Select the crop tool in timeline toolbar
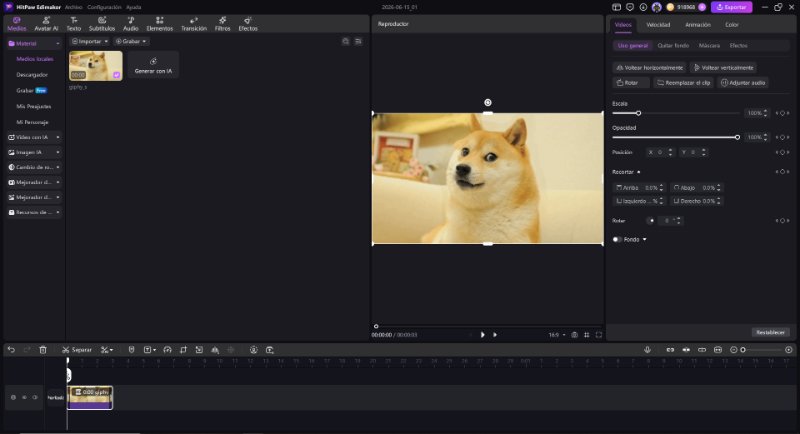The width and height of the screenshot is (800, 434). pyautogui.click(x=183, y=350)
